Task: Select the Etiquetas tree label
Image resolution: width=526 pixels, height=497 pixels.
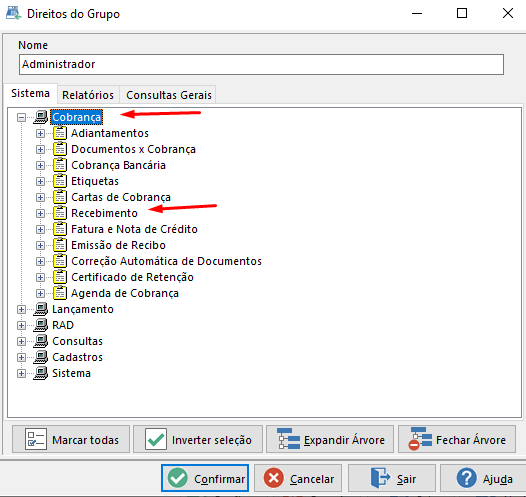Action: click(x=95, y=181)
